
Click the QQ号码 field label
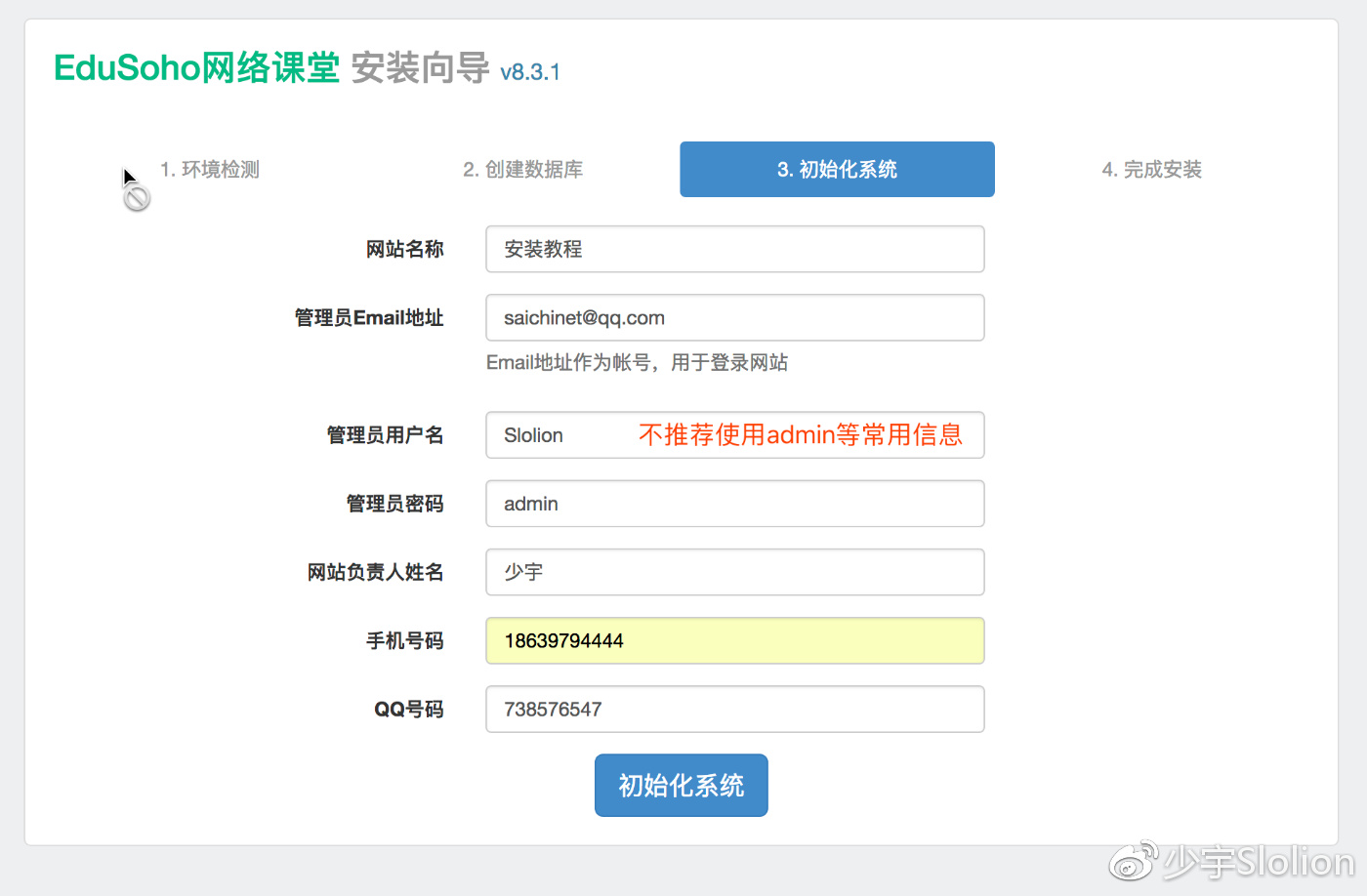pos(409,710)
